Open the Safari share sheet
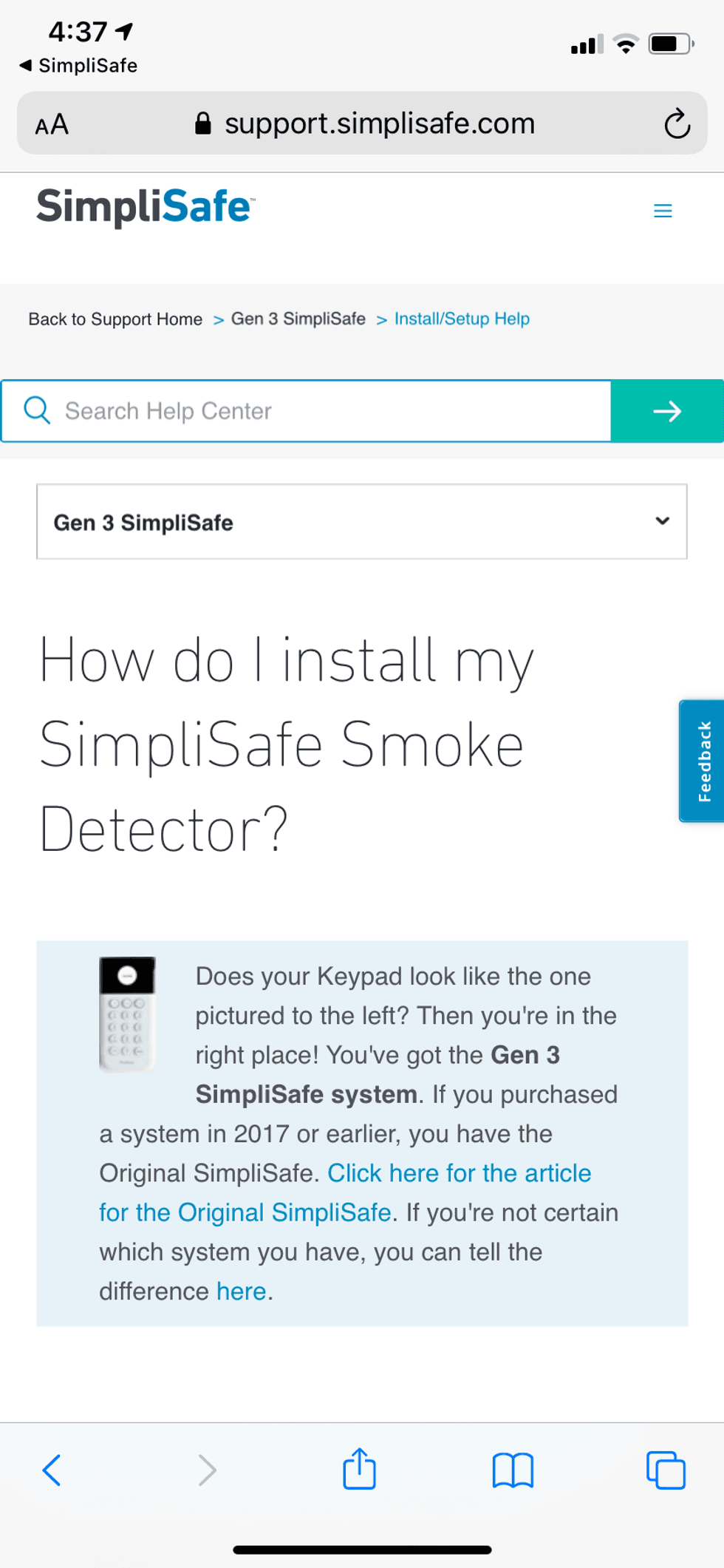 click(359, 1470)
